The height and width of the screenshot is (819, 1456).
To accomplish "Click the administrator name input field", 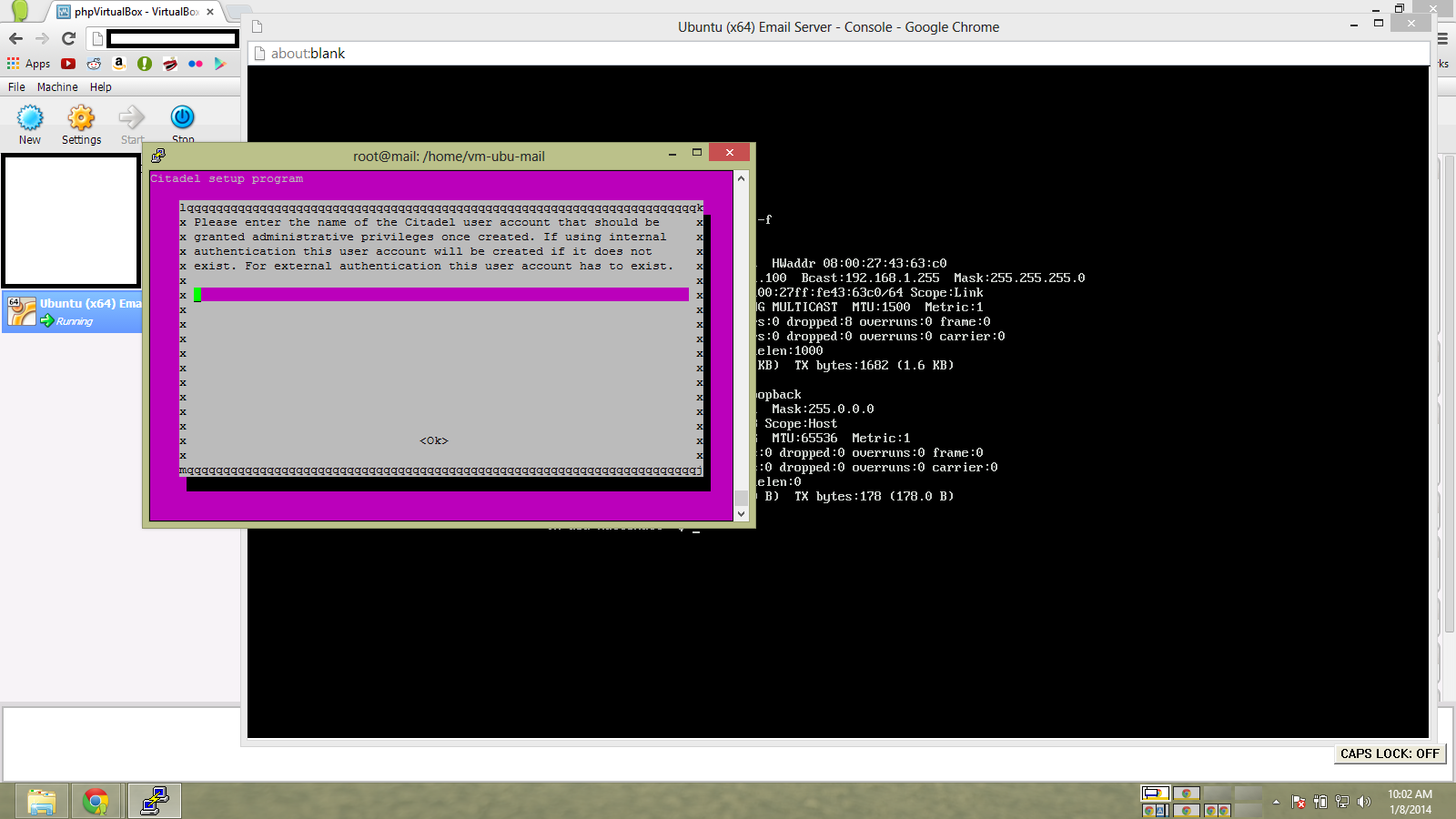I will pos(441,295).
